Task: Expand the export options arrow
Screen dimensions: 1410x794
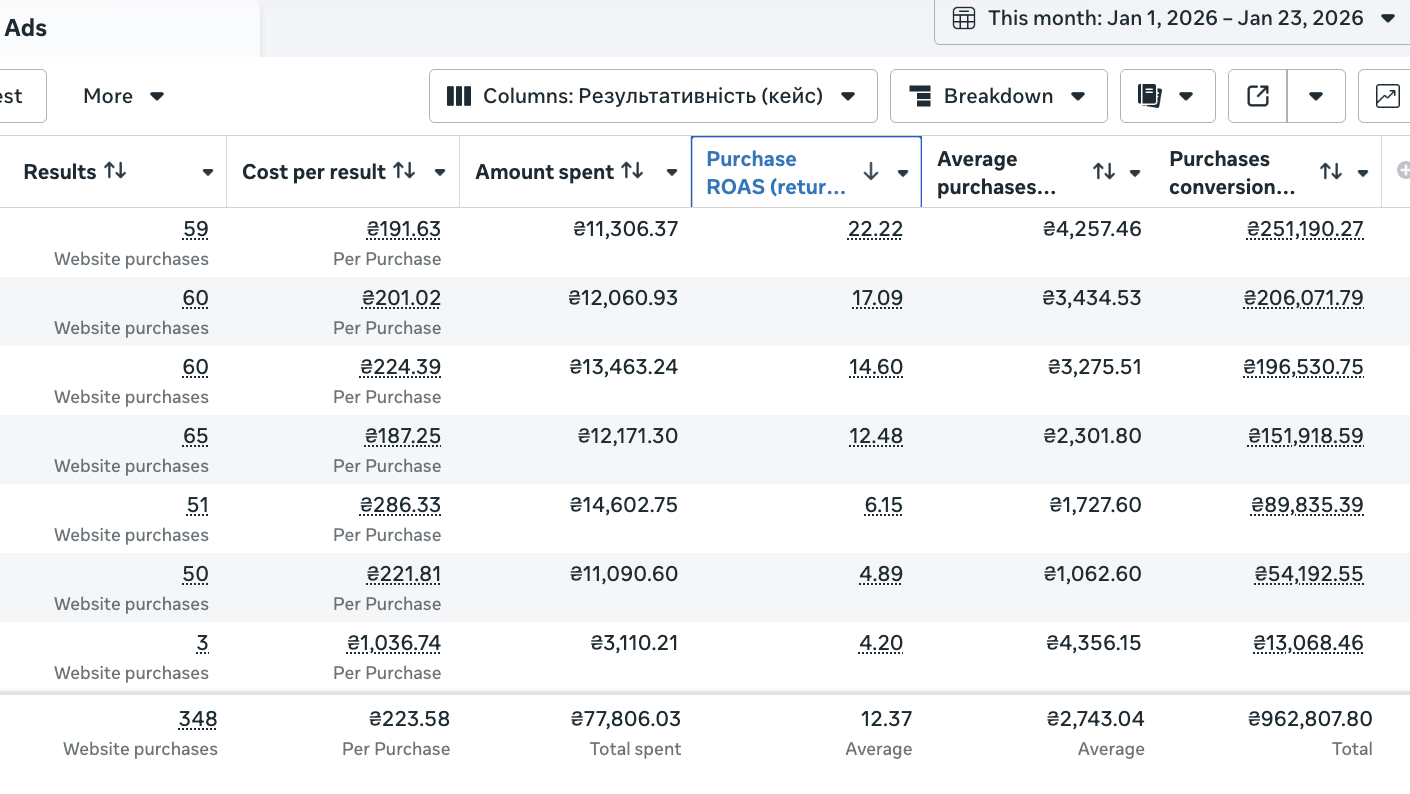Action: [x=1316, y=96]
